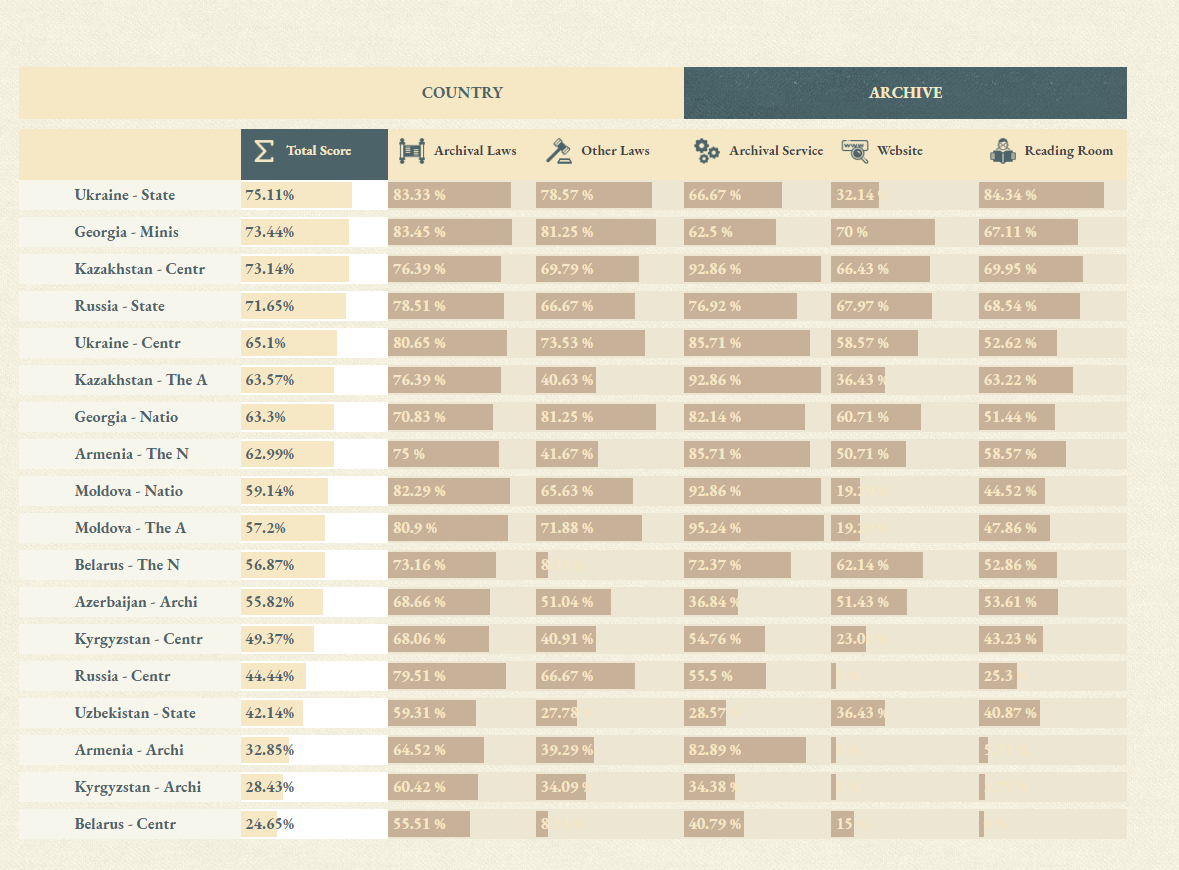Click the Uzbekistan - State entry
Viewport: 1179px width, 870px height.
click(x=135, y=713)
